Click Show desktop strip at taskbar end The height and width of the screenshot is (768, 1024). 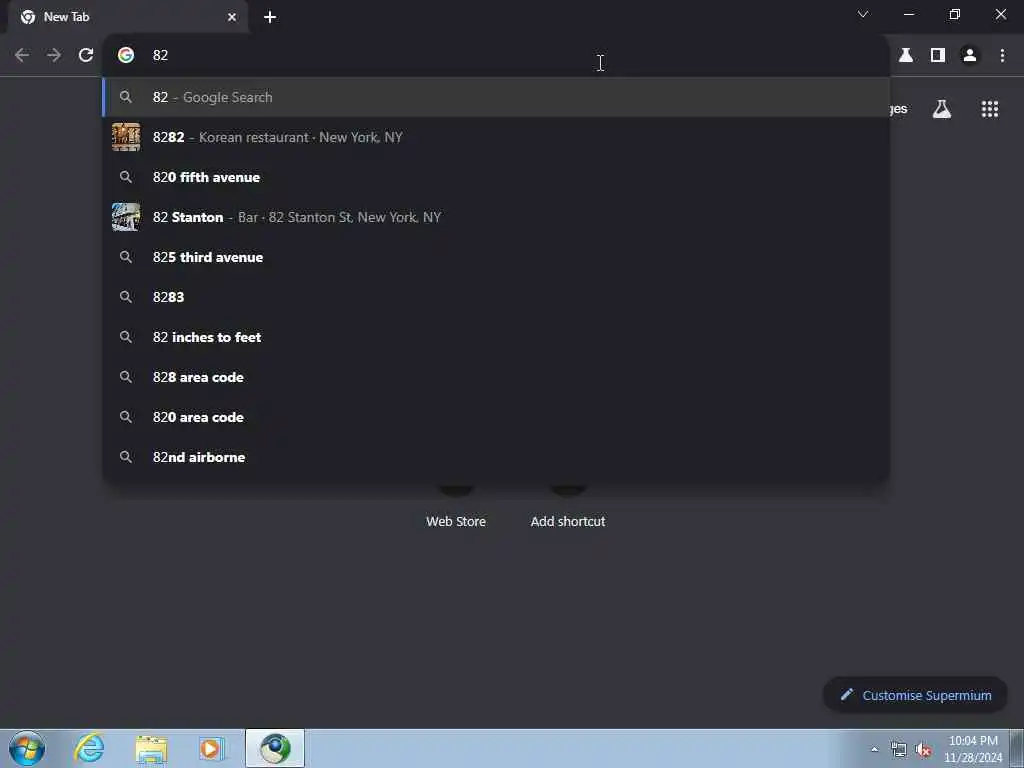tap(1017, 748)
